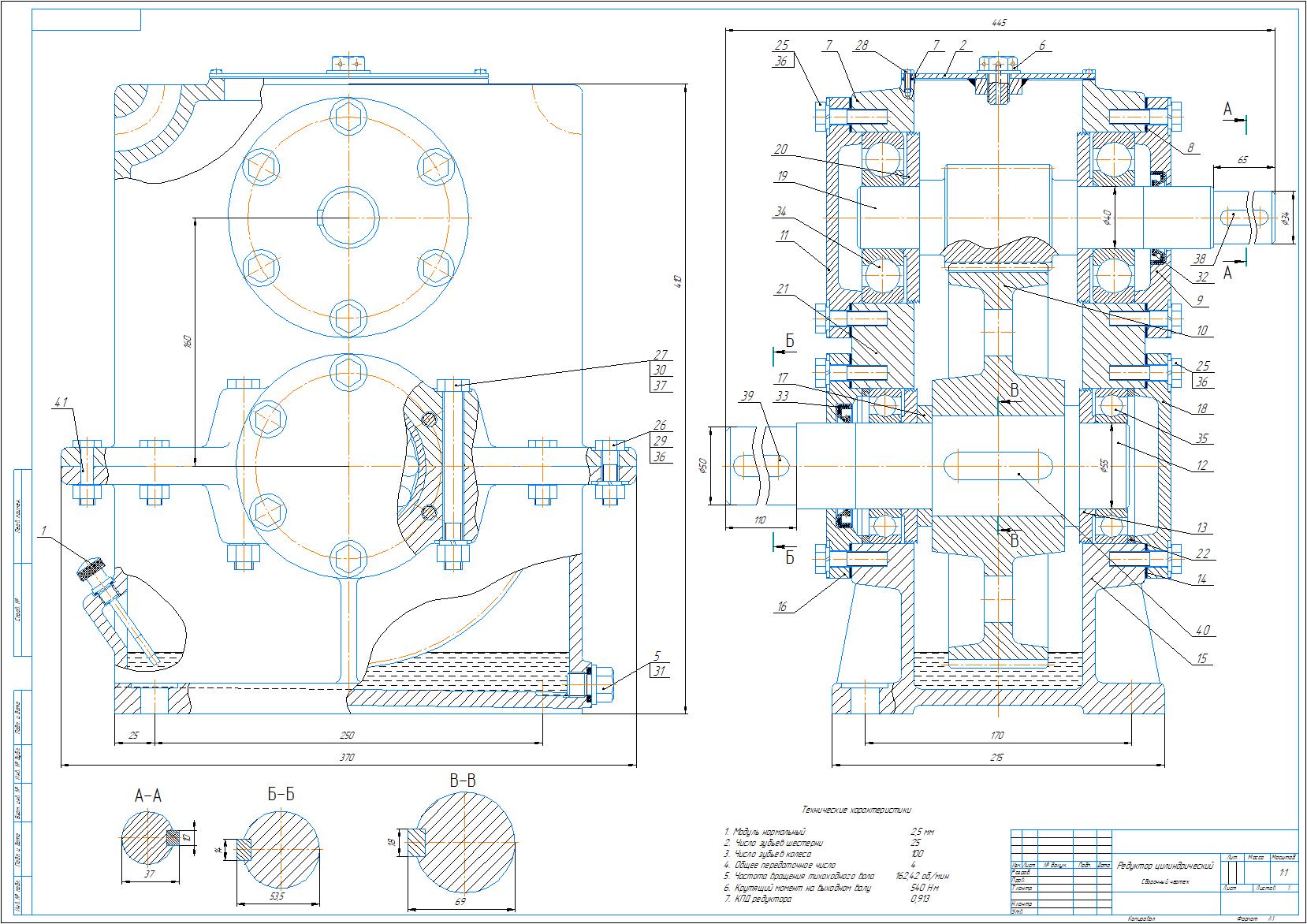Click the А-А section view circle

[148, 837]
